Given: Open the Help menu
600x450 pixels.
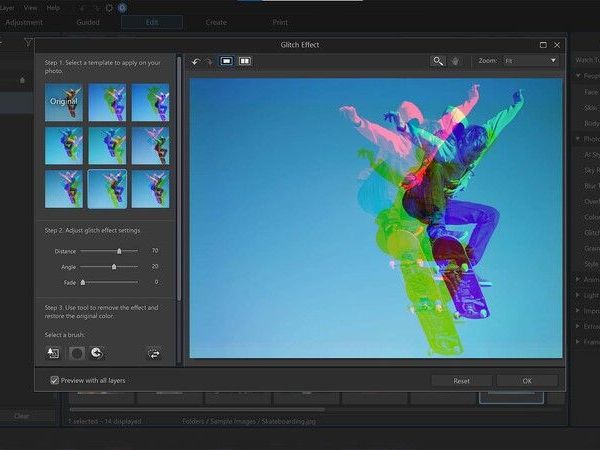Looking at the screenshot, I should click(53, 8).
